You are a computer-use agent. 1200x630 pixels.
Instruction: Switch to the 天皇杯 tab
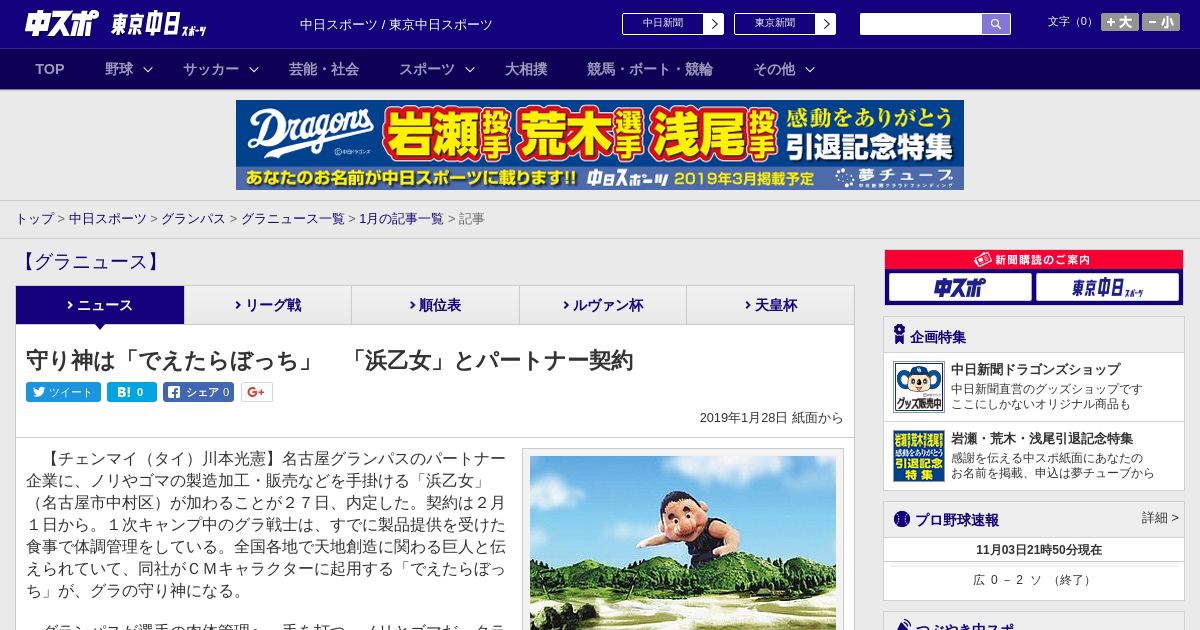pyautogui.click(x=770, y=305)
